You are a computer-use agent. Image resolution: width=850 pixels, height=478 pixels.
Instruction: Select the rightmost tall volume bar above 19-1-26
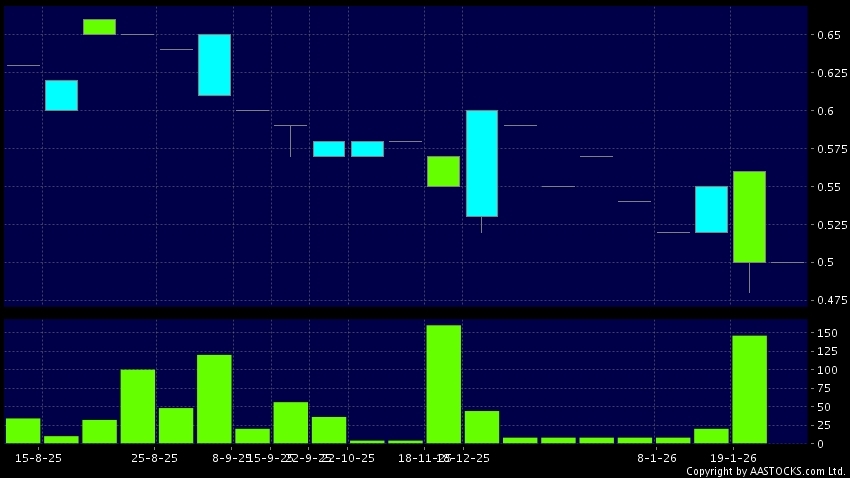(x=749, y=389)
